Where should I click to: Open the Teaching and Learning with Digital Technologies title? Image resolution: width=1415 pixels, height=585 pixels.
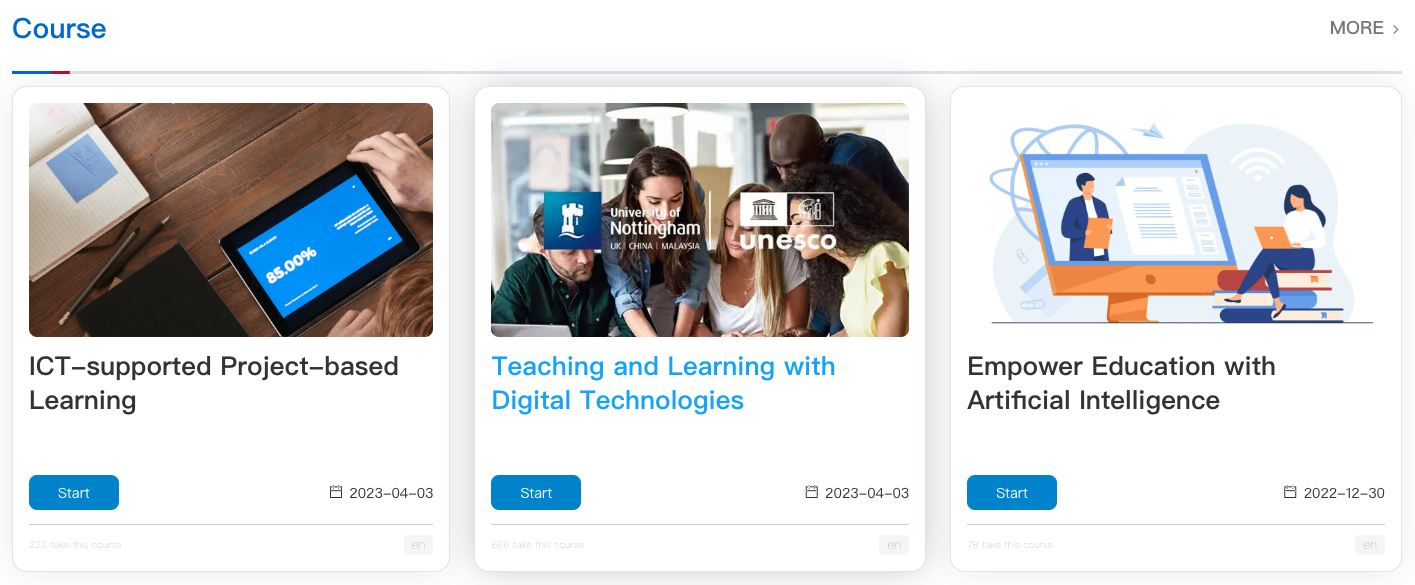coord(663,383)
